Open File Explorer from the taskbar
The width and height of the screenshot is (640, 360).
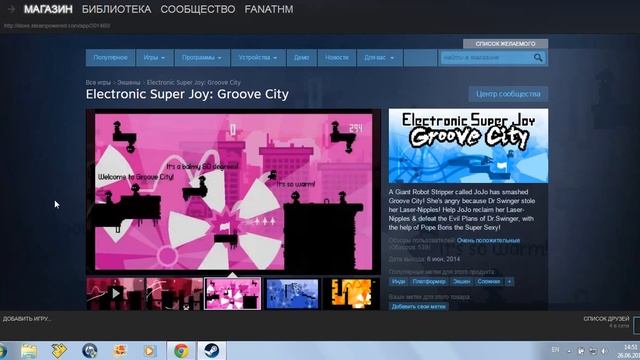[29, 351]
